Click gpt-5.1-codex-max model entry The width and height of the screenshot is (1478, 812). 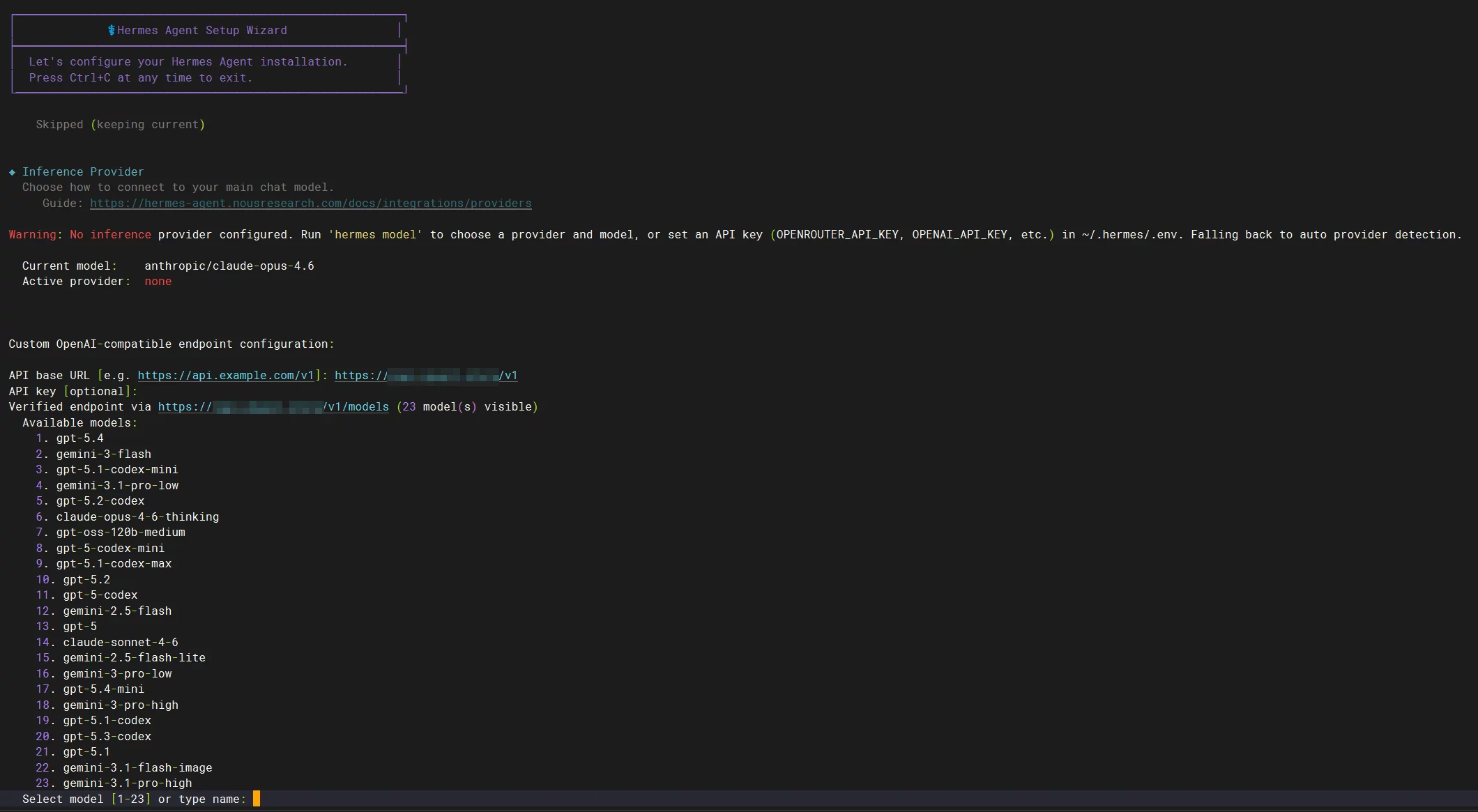coord(114,564)
